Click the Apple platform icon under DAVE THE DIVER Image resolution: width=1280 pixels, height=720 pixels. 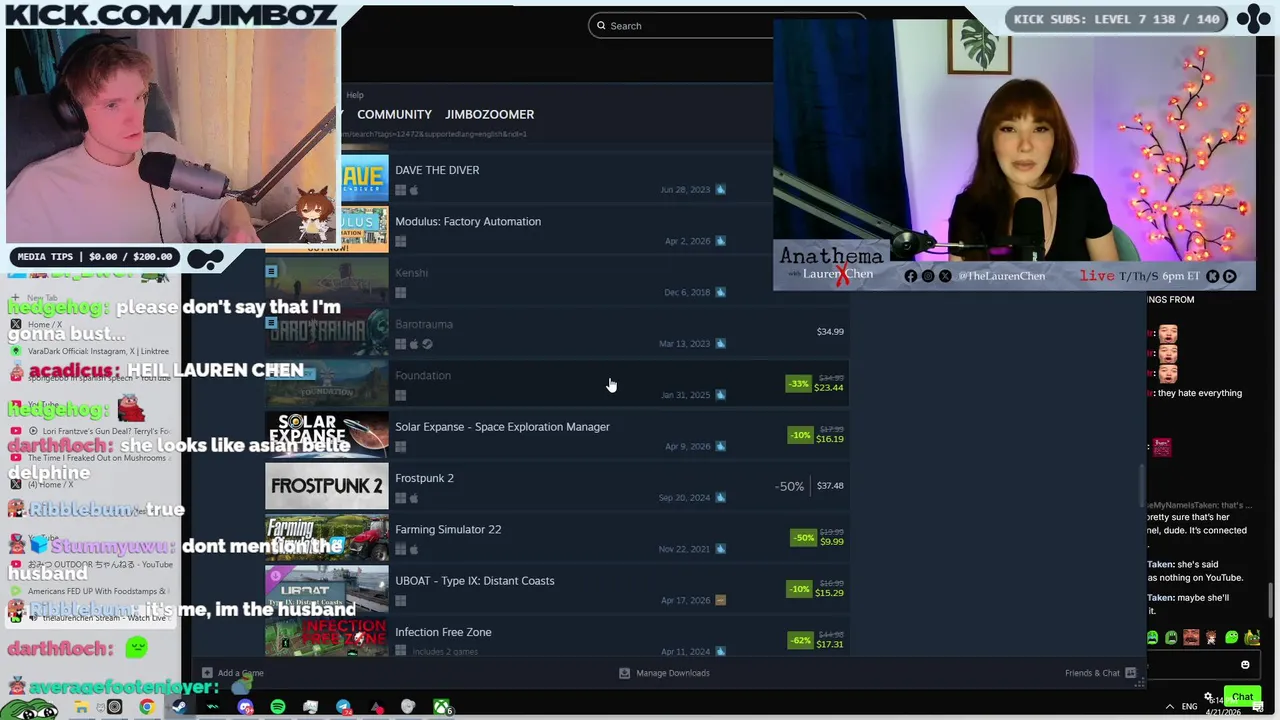(x=413, y=190)
